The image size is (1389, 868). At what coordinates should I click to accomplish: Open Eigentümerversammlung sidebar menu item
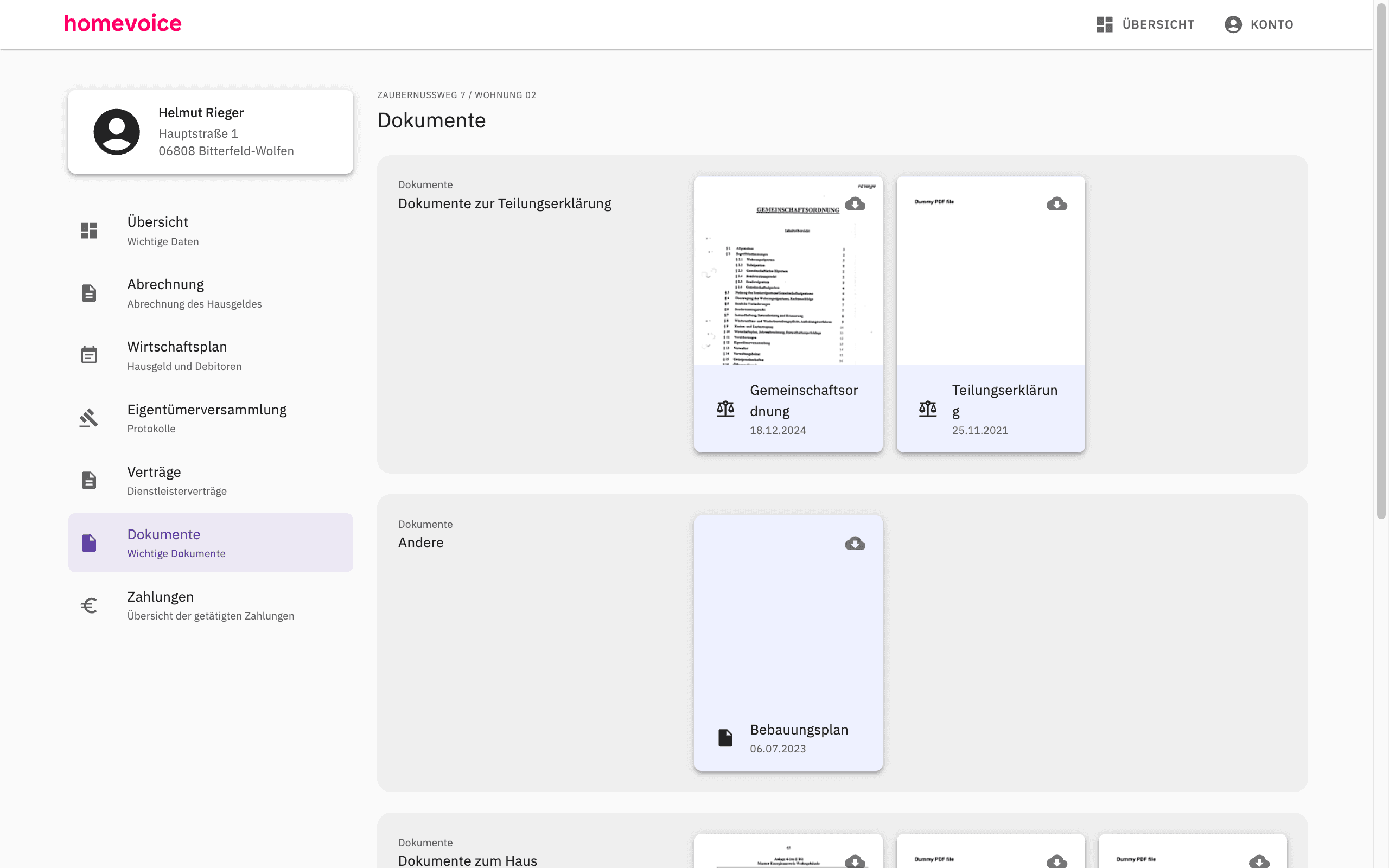pos(211,418)
